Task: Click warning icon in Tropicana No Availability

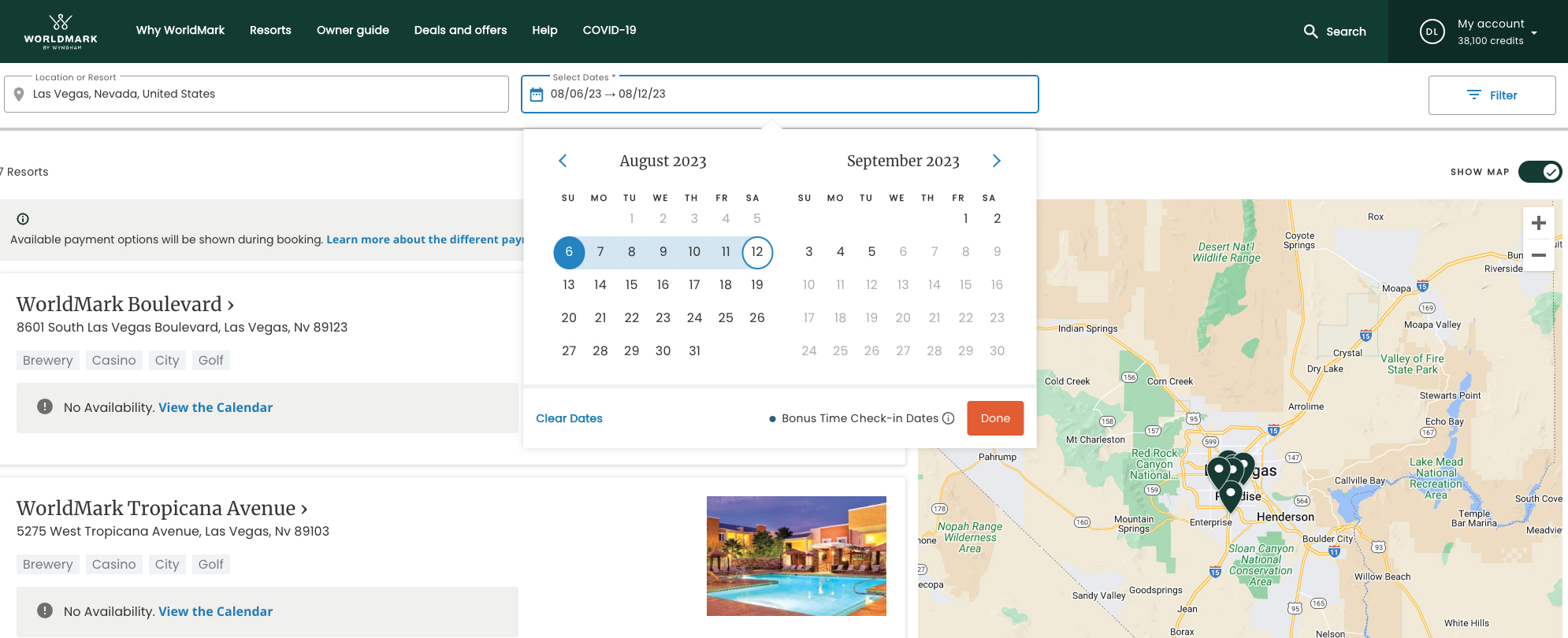Action: click(x=45, y=610)
